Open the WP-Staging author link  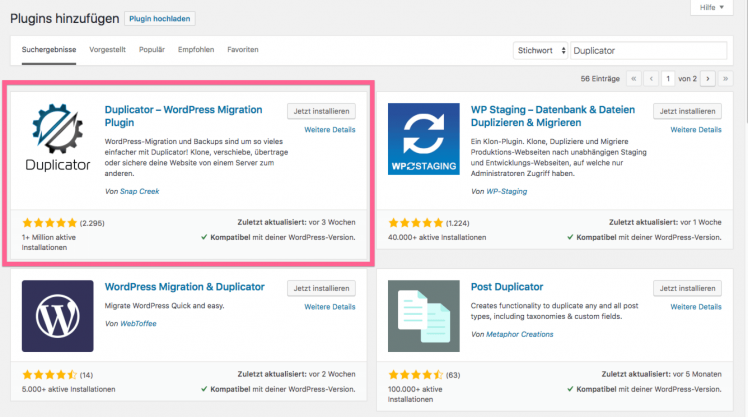pyautogui.click(x=507, y=191)
